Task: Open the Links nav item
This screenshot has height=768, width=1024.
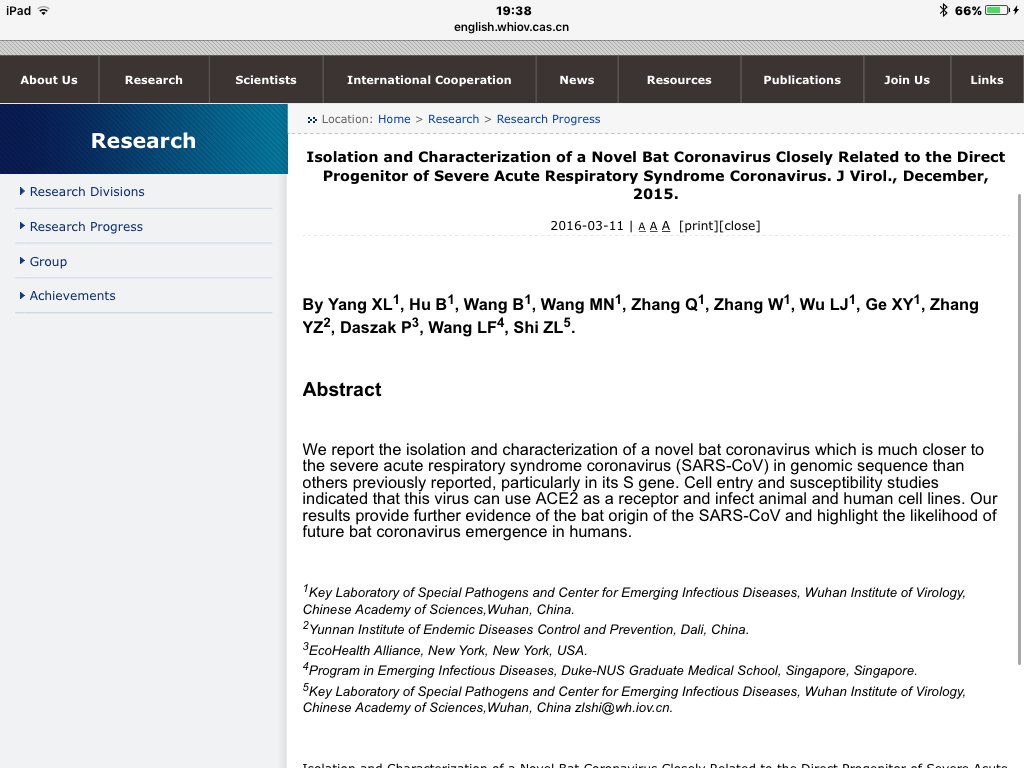Action: 987,80
